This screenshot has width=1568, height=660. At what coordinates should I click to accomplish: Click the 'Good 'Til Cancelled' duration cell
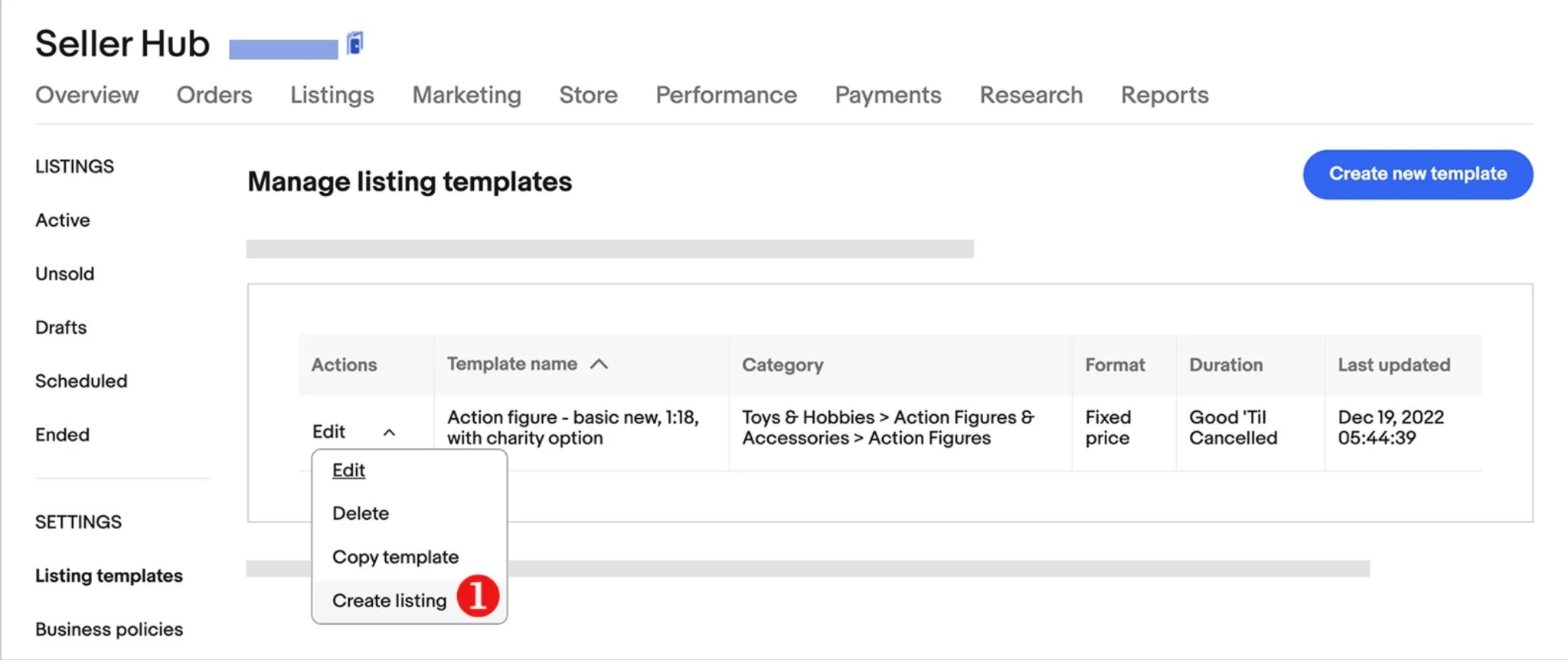(1233, 427)
